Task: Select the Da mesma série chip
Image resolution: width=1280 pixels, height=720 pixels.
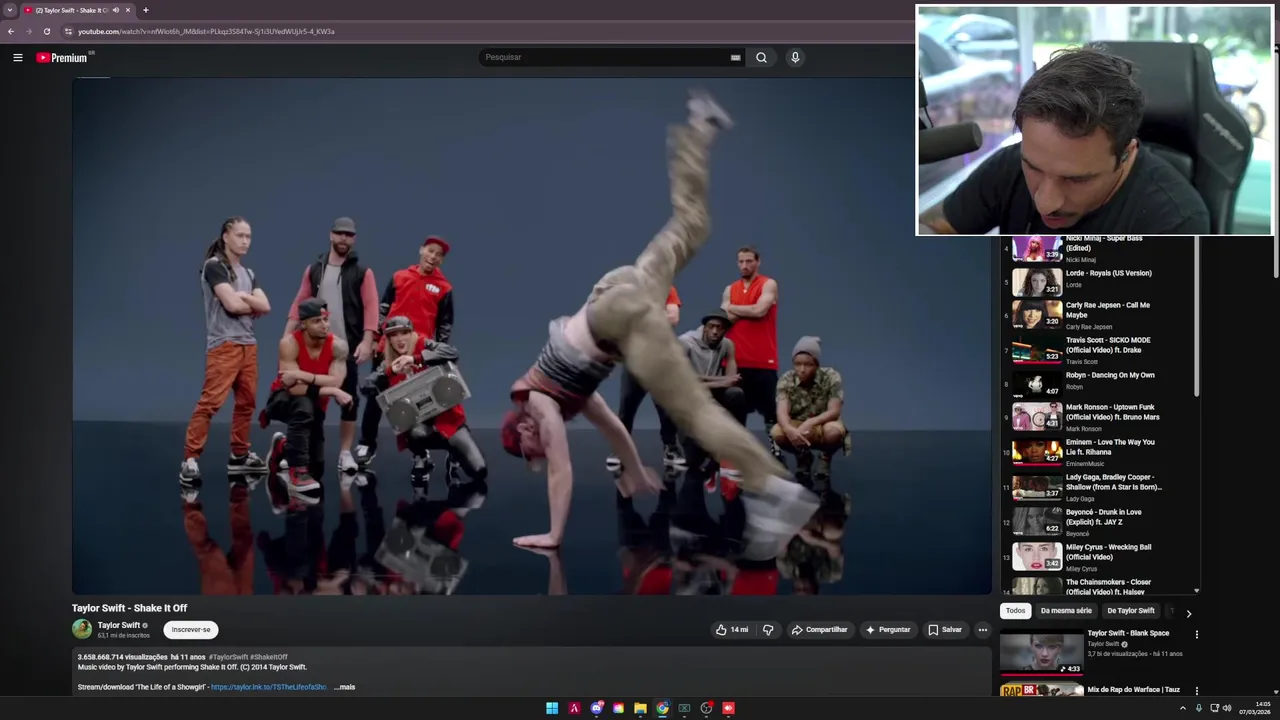Action: click(x=1066, y=611)
